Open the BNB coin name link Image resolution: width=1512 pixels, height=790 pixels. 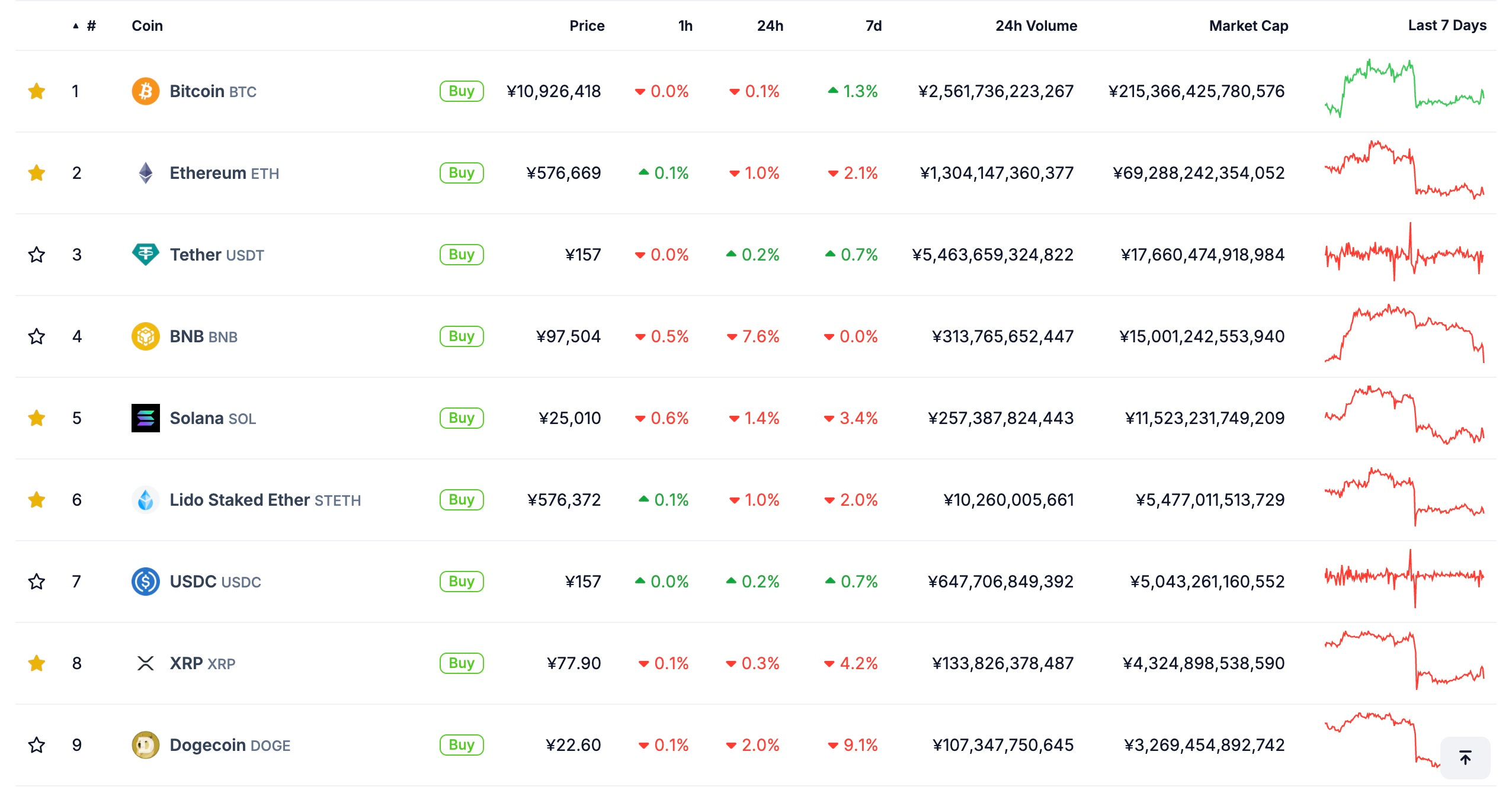(x=203, y=336)
